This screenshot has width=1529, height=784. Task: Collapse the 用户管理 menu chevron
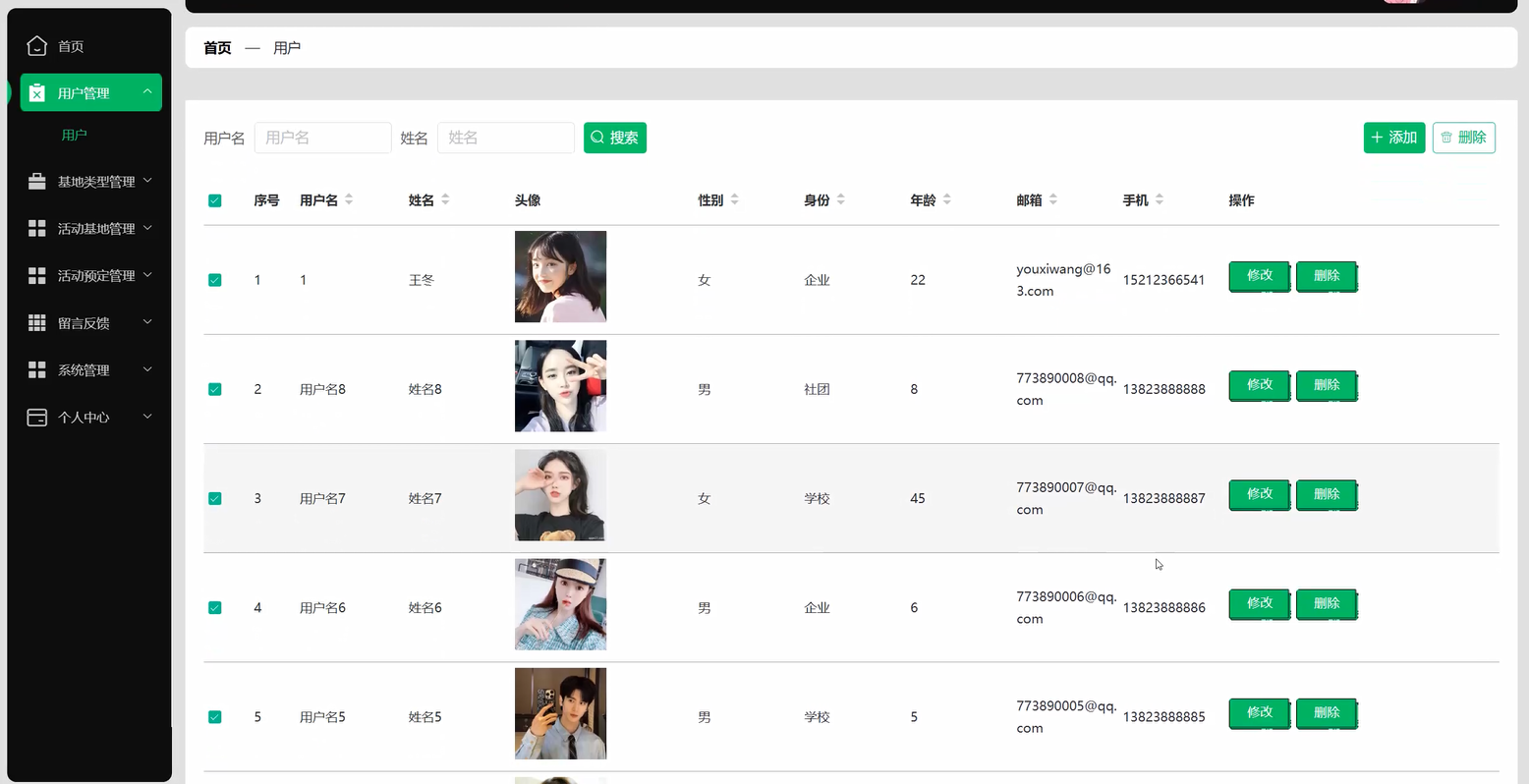(x=147, y=91)
